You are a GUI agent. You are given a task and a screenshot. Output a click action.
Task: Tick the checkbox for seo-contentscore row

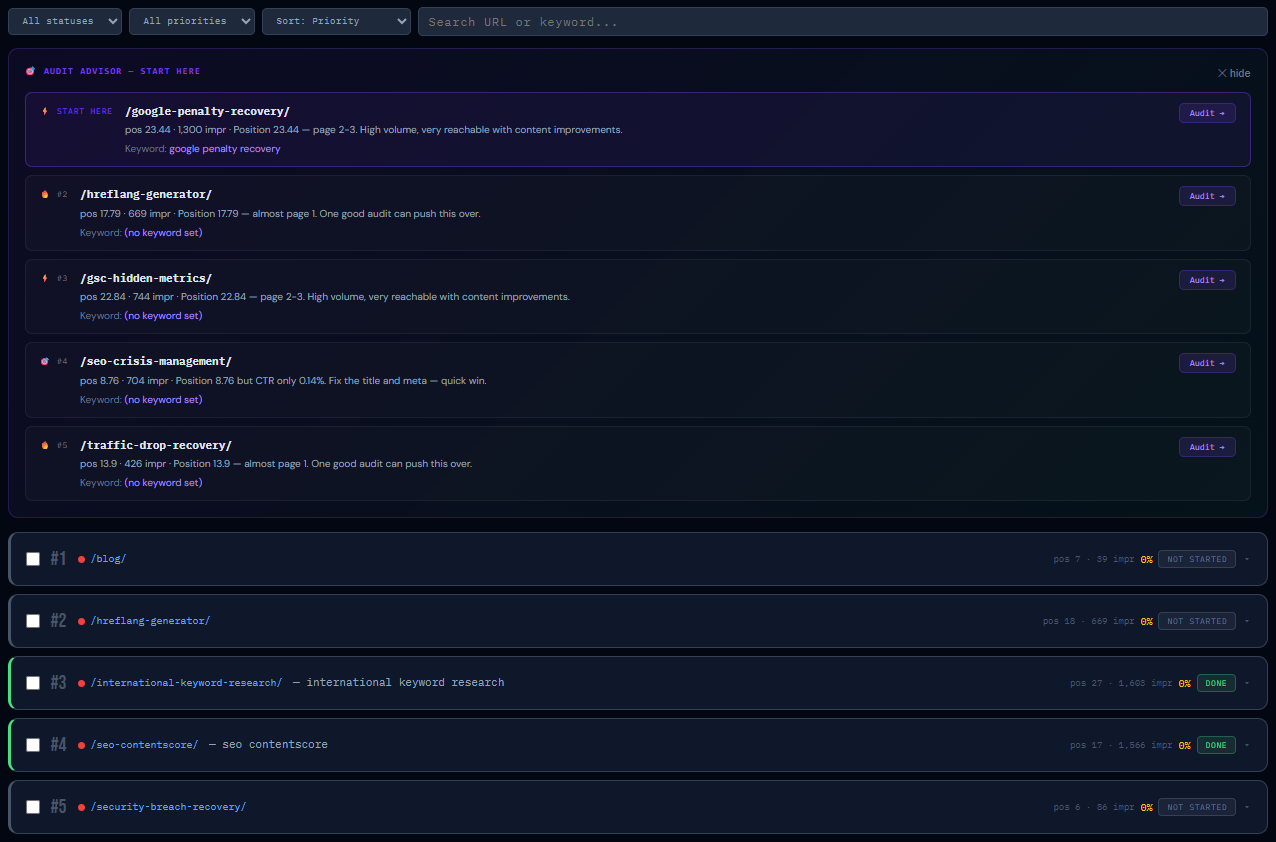[33, 745]
